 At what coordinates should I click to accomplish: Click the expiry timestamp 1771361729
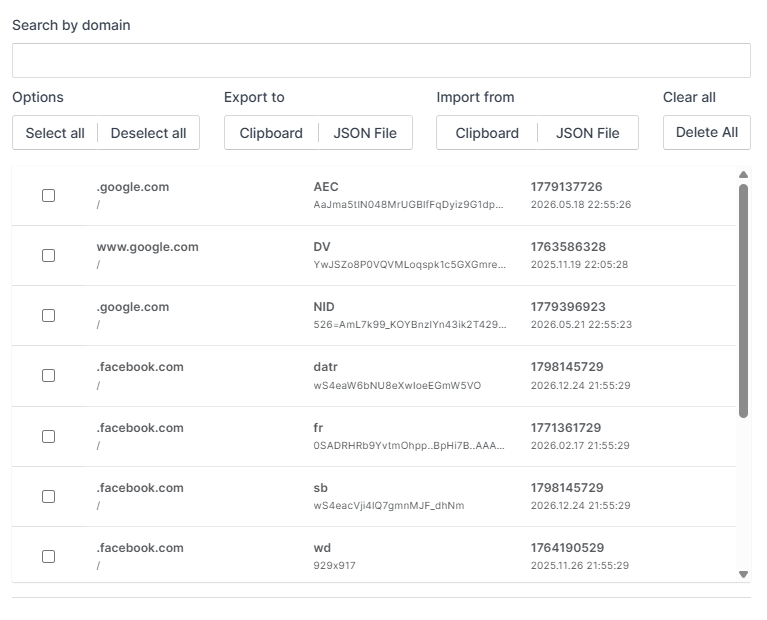[x=566, y=428]
